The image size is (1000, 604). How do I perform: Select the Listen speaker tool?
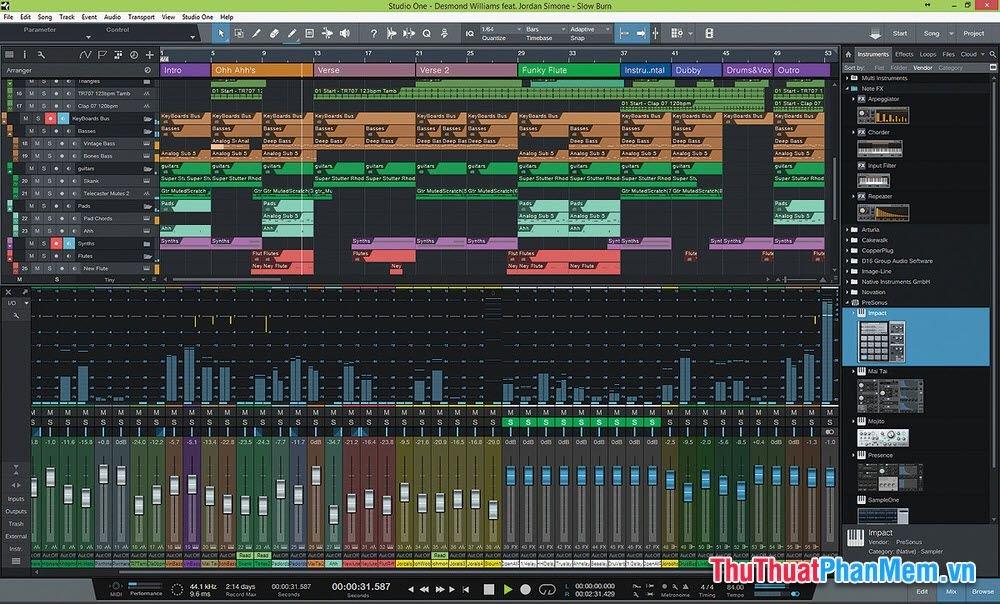click(x=345, y=33)
